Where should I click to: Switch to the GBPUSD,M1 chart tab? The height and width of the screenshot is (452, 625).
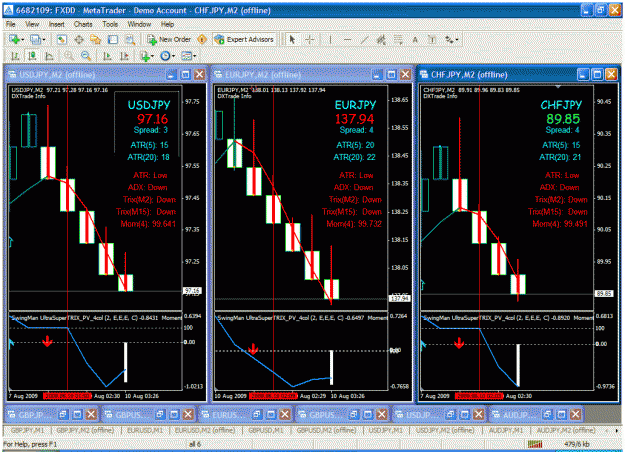click(265, 430)
